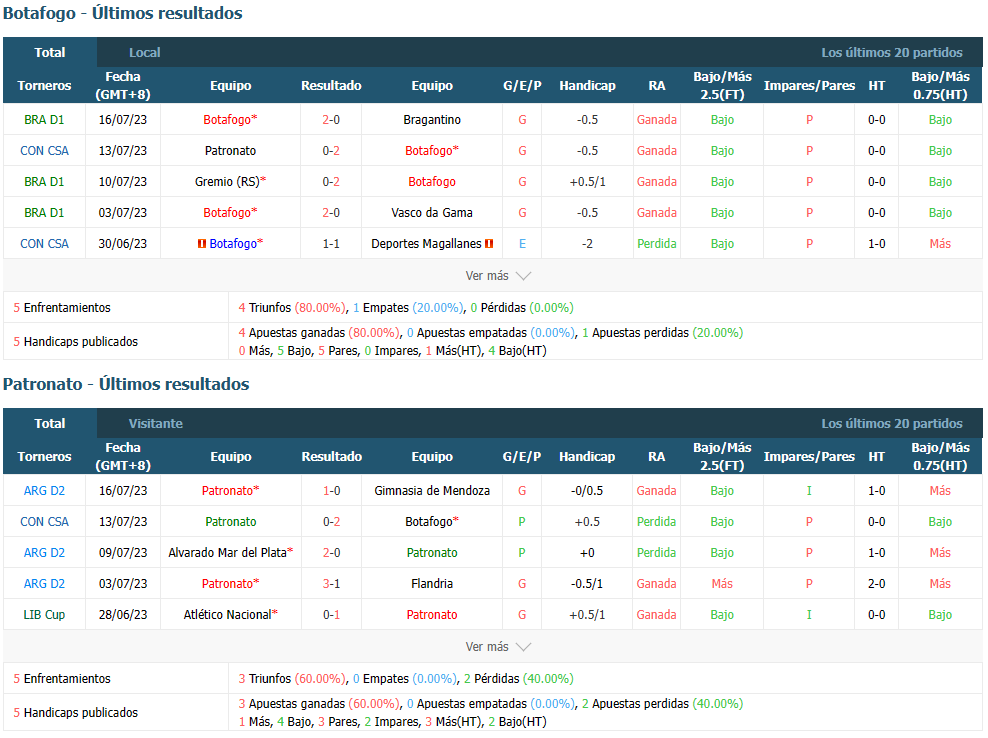988x738 pixels.
Task: Click Atlético Nacional team name
Action: coord(227,614)
